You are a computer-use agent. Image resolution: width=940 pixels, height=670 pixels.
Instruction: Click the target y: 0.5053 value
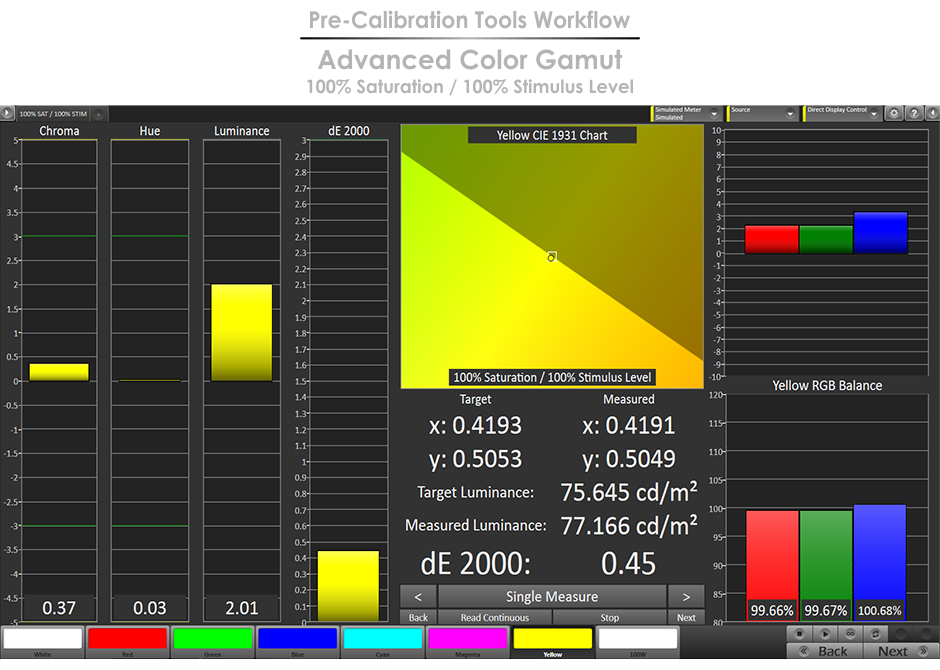point(475,459)
